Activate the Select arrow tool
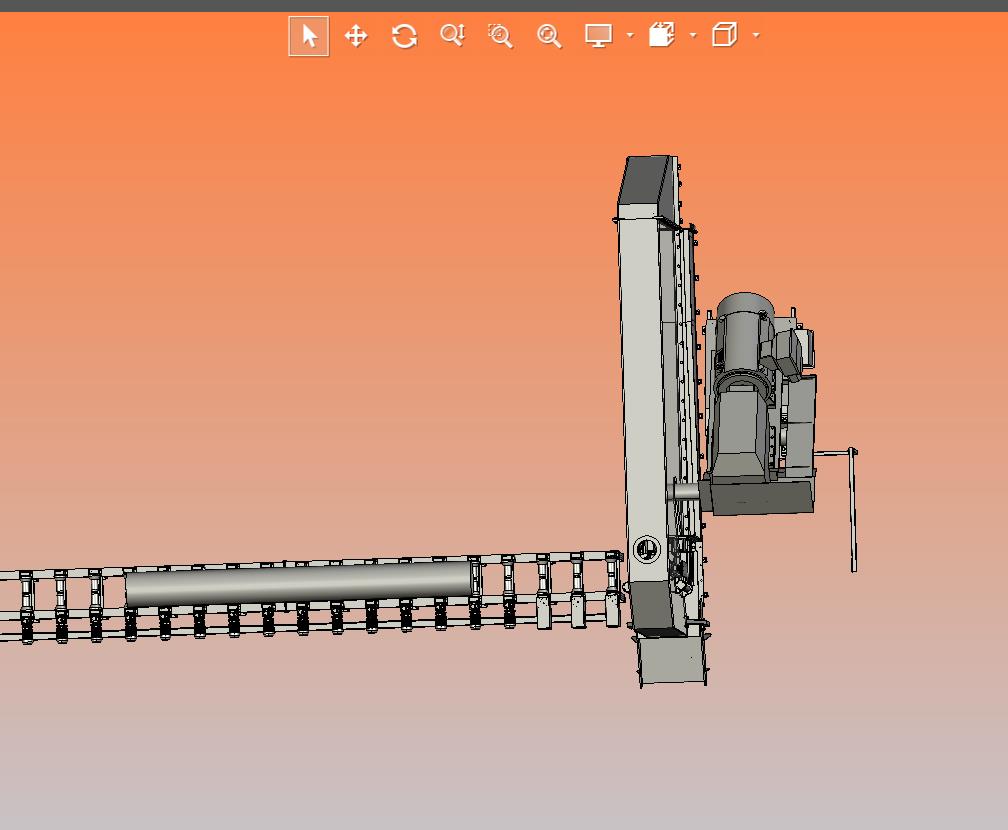The image size is (1008, 830). [309, 36]
